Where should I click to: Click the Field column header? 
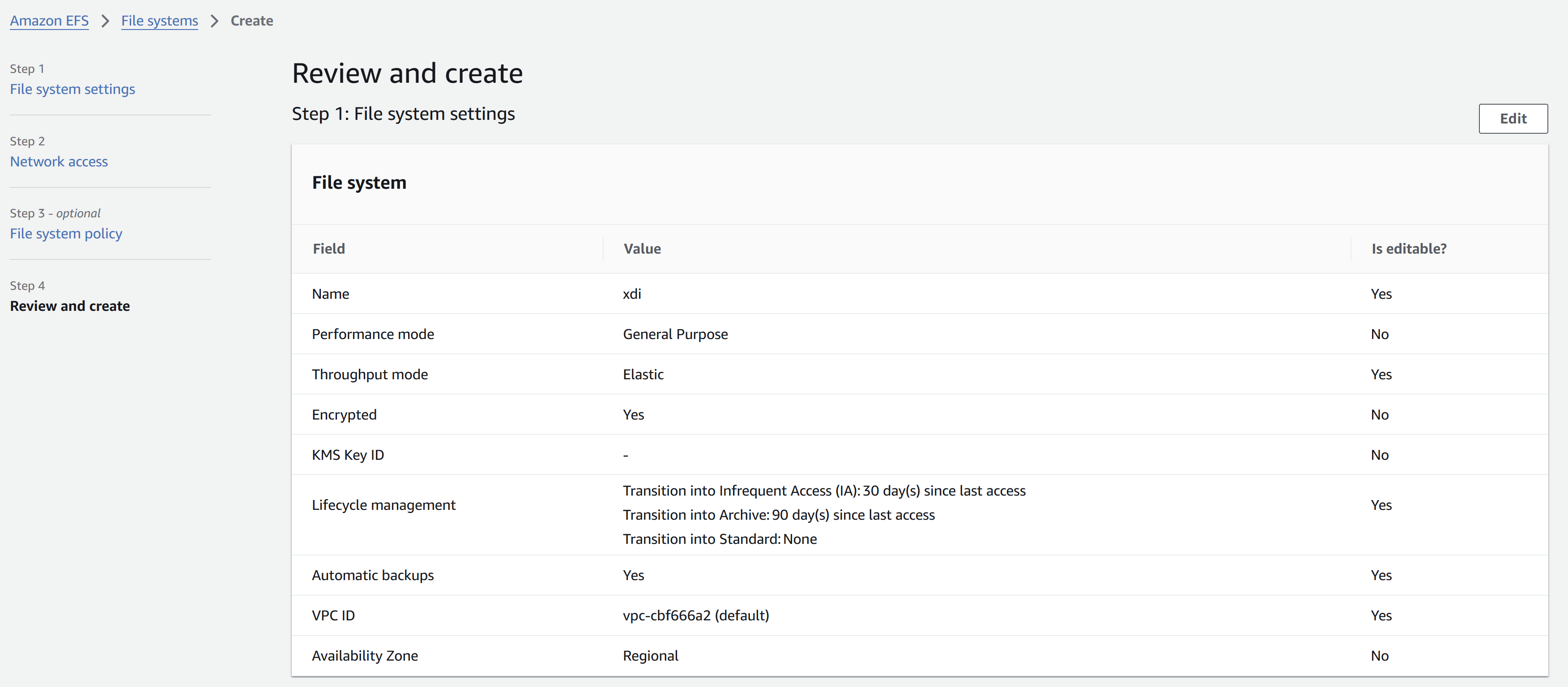pos(329,249)
